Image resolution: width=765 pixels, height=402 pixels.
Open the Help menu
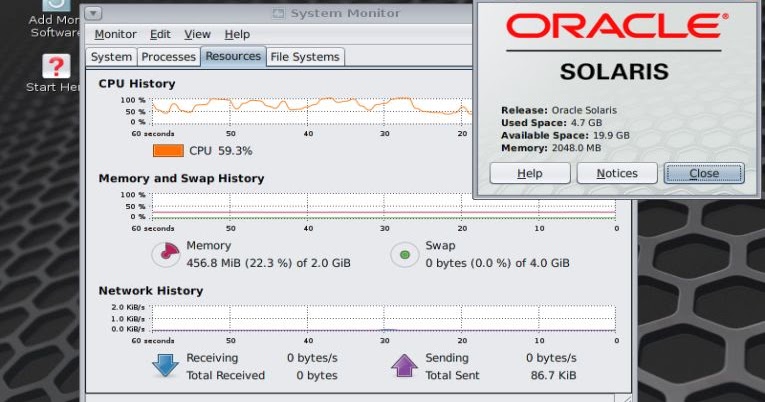(x=237, y=34)
